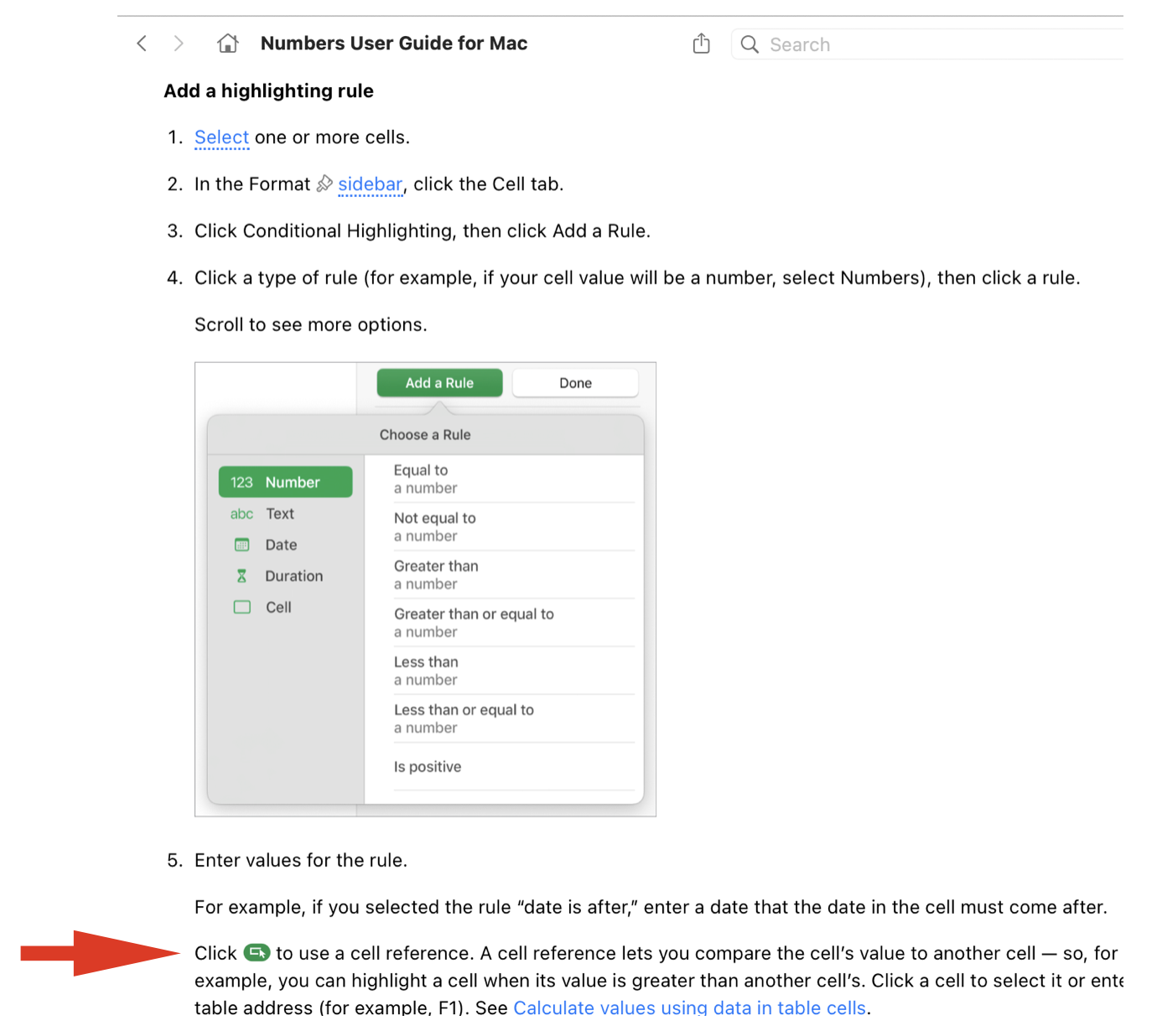Choose the 'Is positive' rule

tap(505, 766)
